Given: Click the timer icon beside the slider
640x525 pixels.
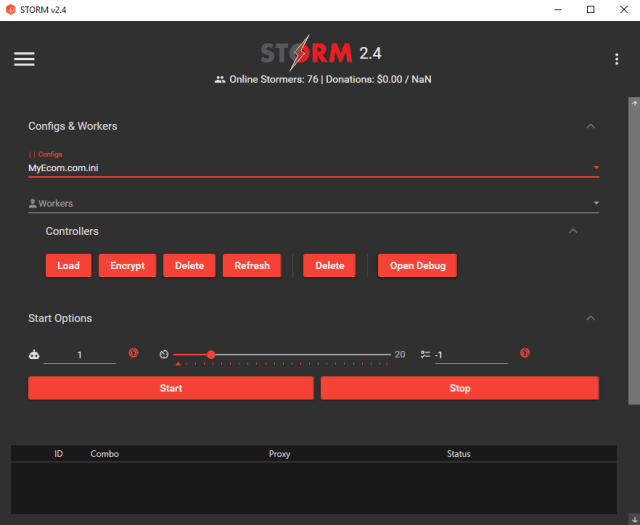Looking at the screenshot, I should point(164,354).
